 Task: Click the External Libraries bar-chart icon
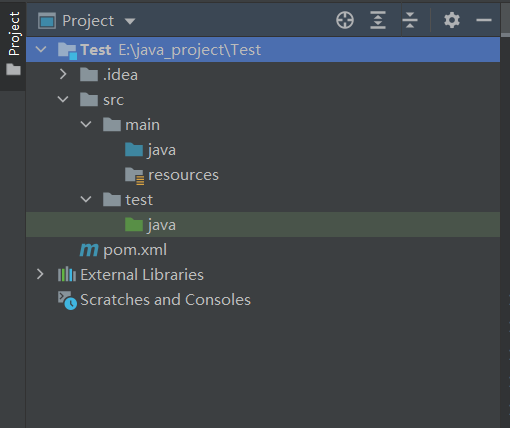pyautogui.click(x=67, y=274)
